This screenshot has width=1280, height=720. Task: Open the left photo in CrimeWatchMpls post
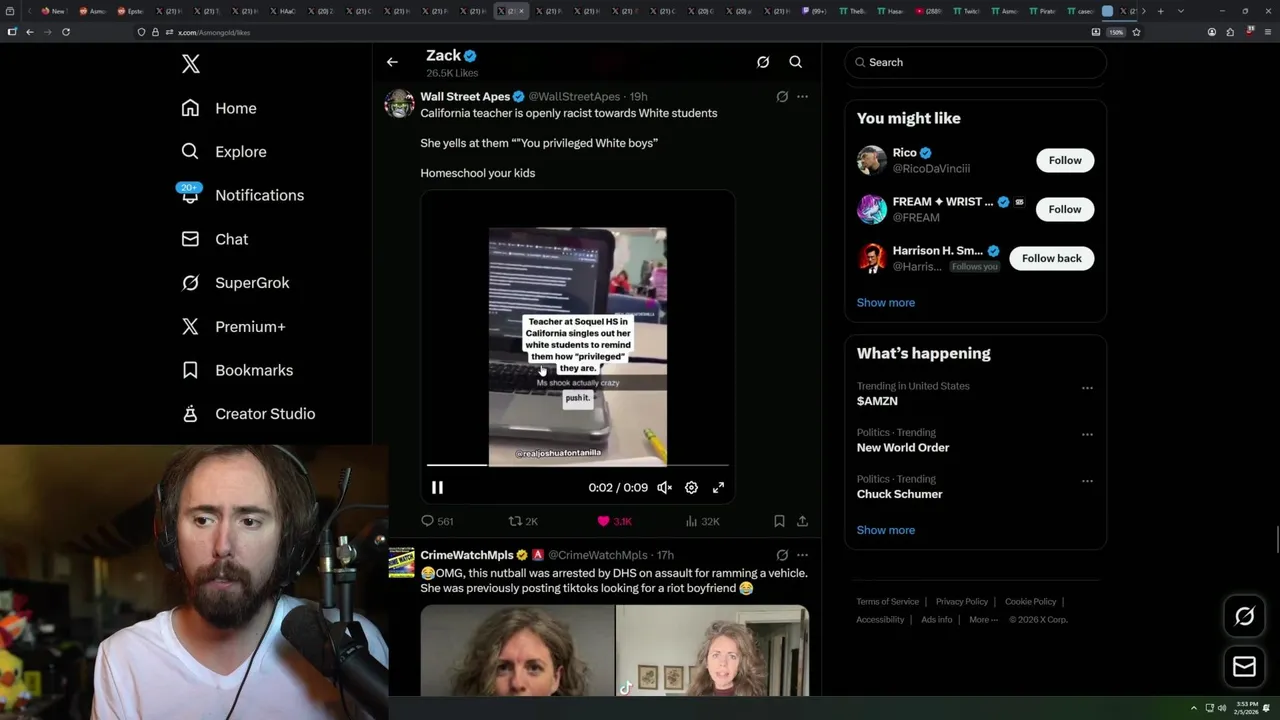pyautogui.click(x=517, y=650)
